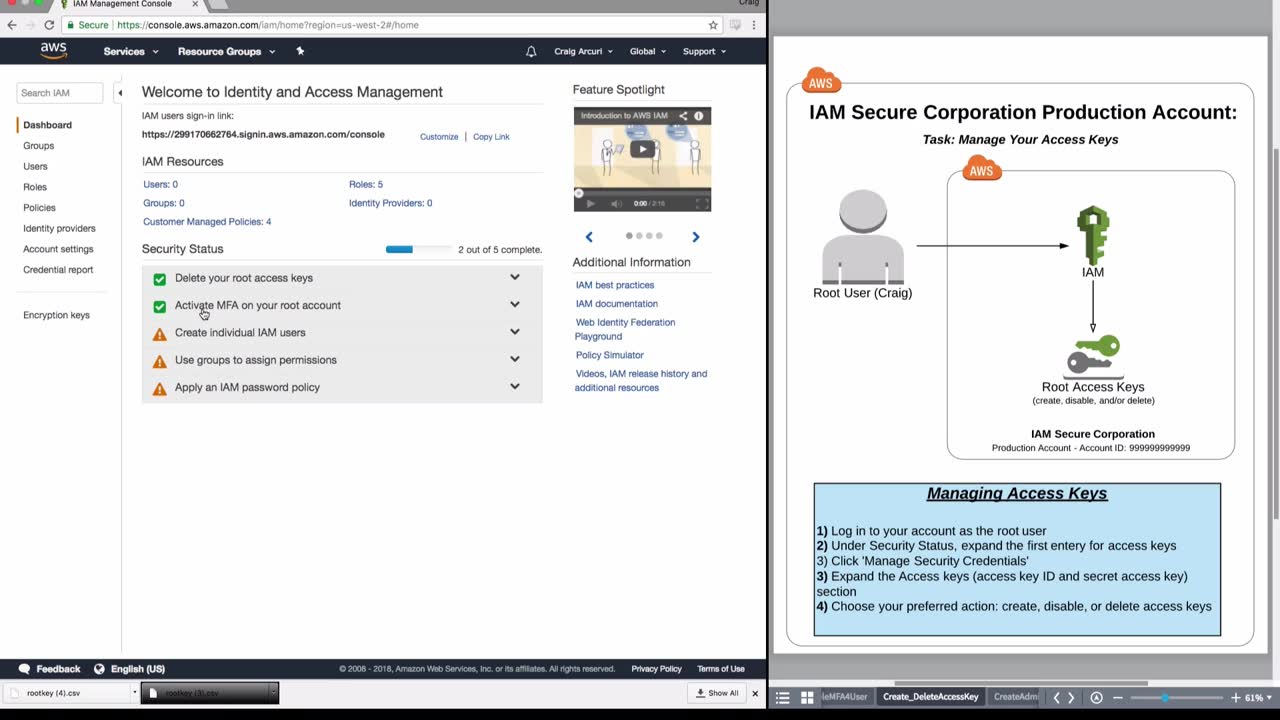Reload the page with browser refresh button

tap(49, 25)
